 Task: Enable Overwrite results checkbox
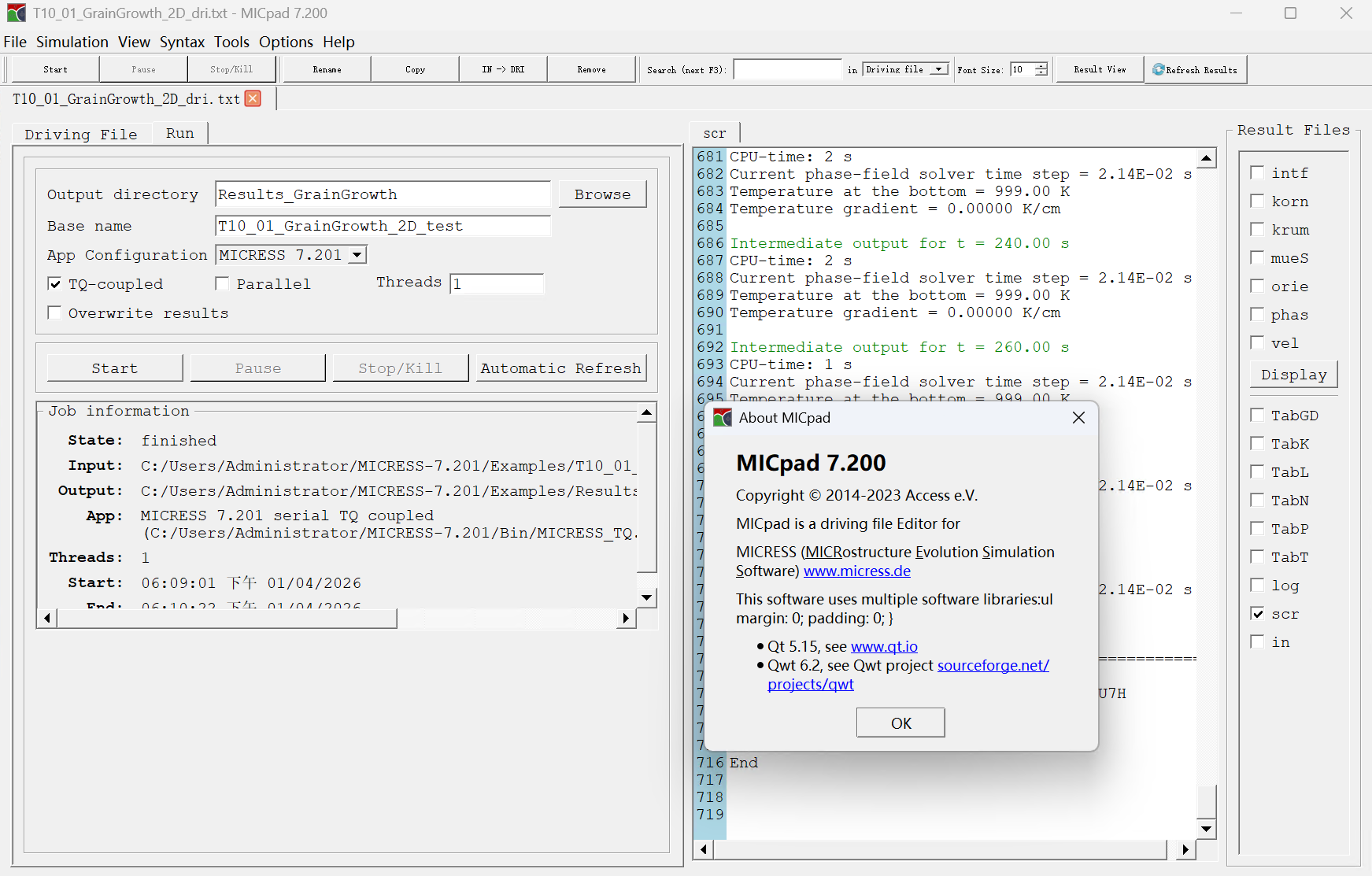click(x=55, y=313)
